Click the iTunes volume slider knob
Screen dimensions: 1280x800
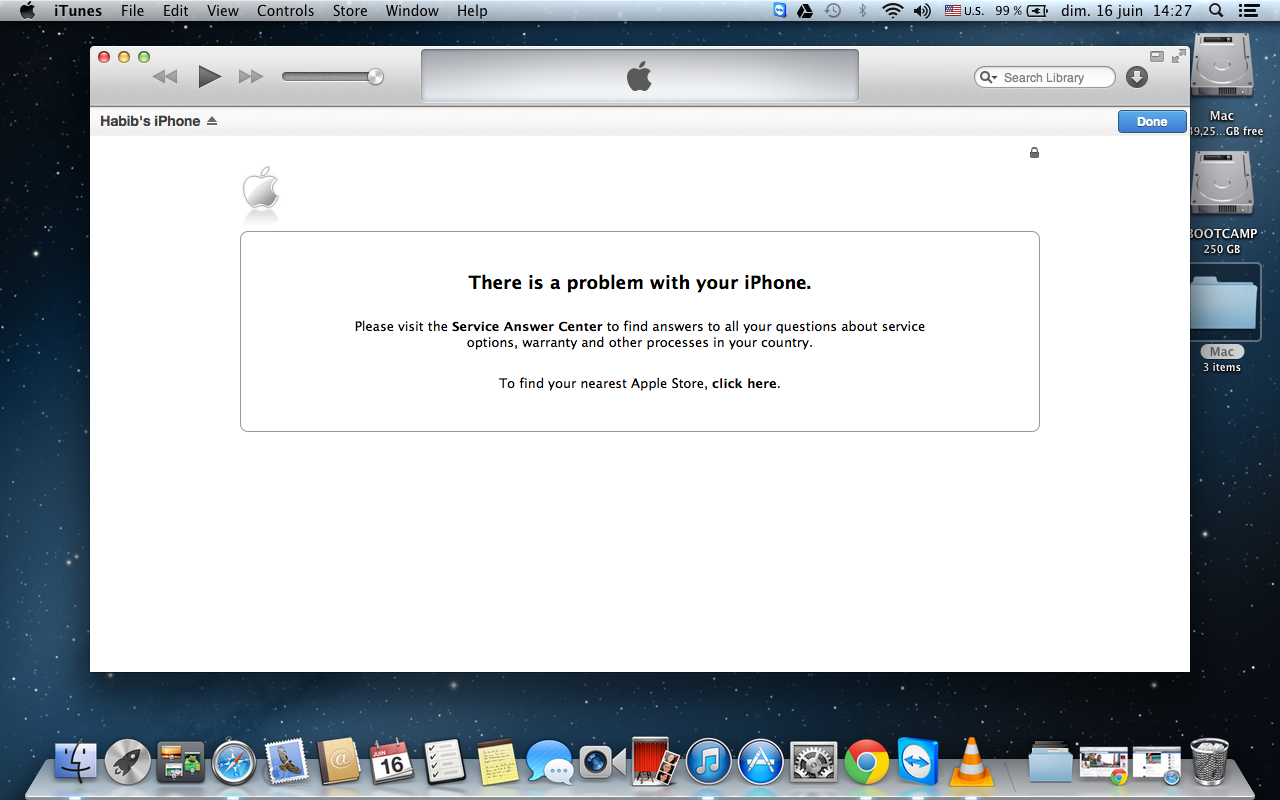click(x=375, y=77)
